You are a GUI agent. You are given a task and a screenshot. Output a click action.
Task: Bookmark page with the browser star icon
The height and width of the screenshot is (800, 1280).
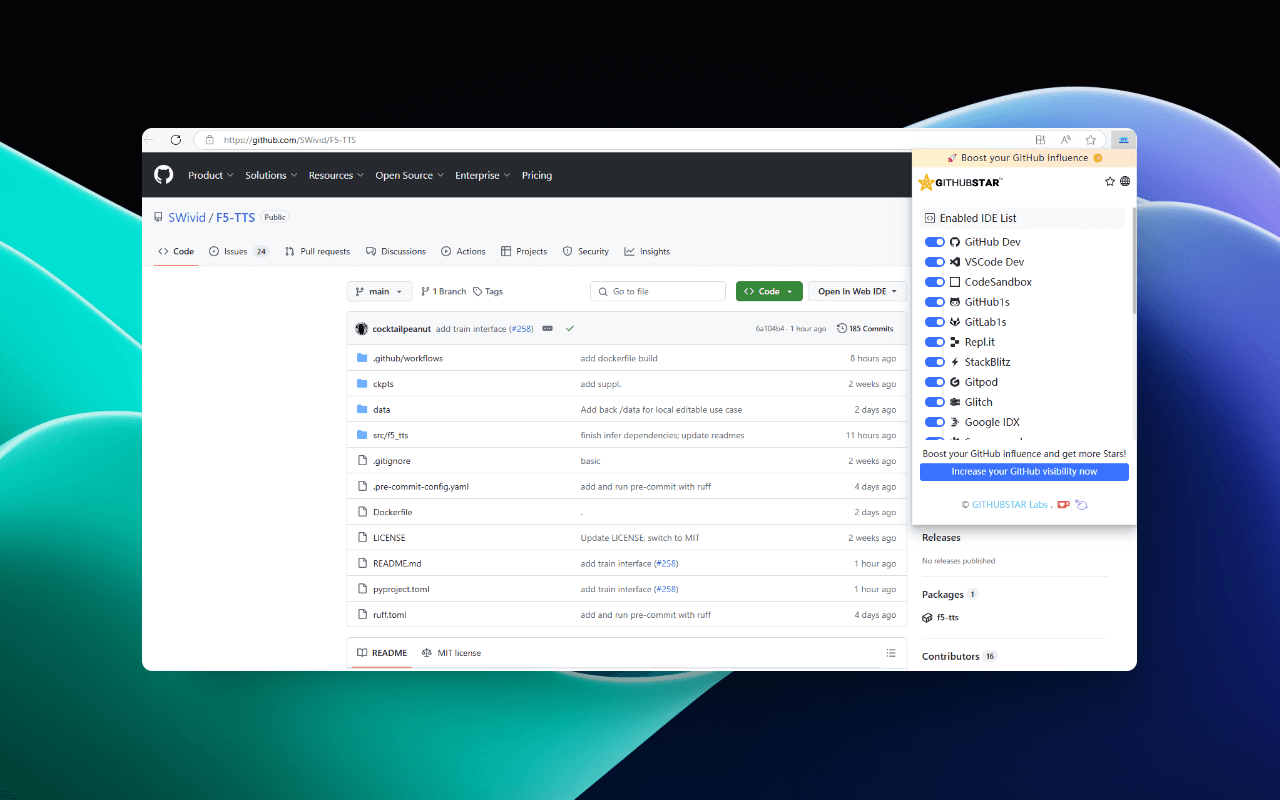(x=1091, y=140)
